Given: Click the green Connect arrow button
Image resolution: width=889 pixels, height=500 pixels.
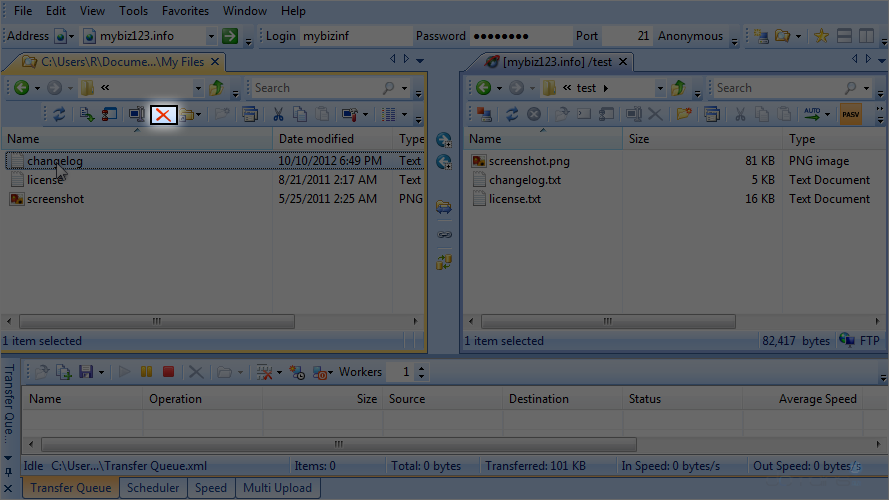Looking at the screenshot, I should click(230, 36).
